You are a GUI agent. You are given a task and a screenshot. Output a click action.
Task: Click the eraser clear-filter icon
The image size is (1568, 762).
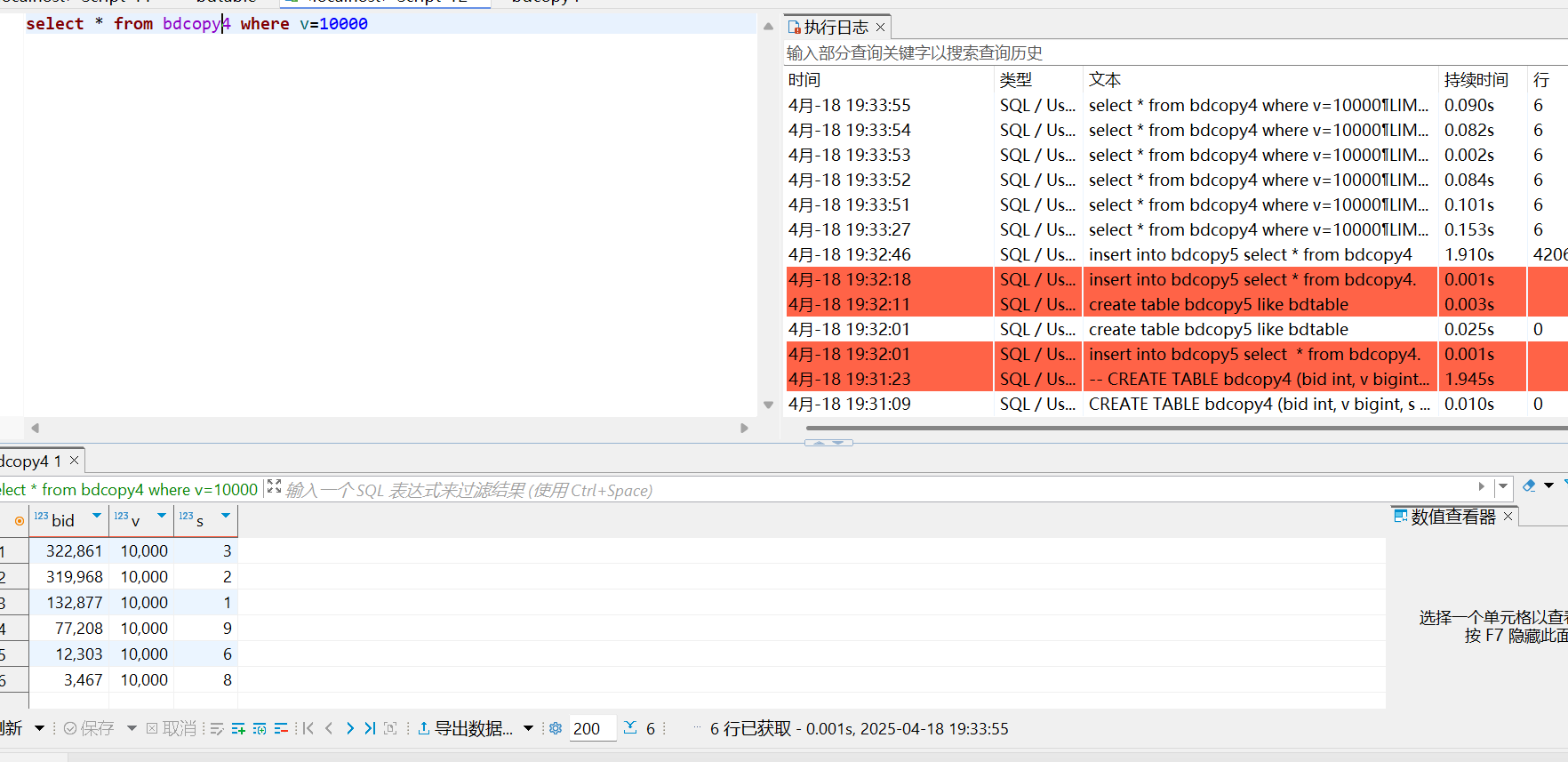pos(1529,485)
